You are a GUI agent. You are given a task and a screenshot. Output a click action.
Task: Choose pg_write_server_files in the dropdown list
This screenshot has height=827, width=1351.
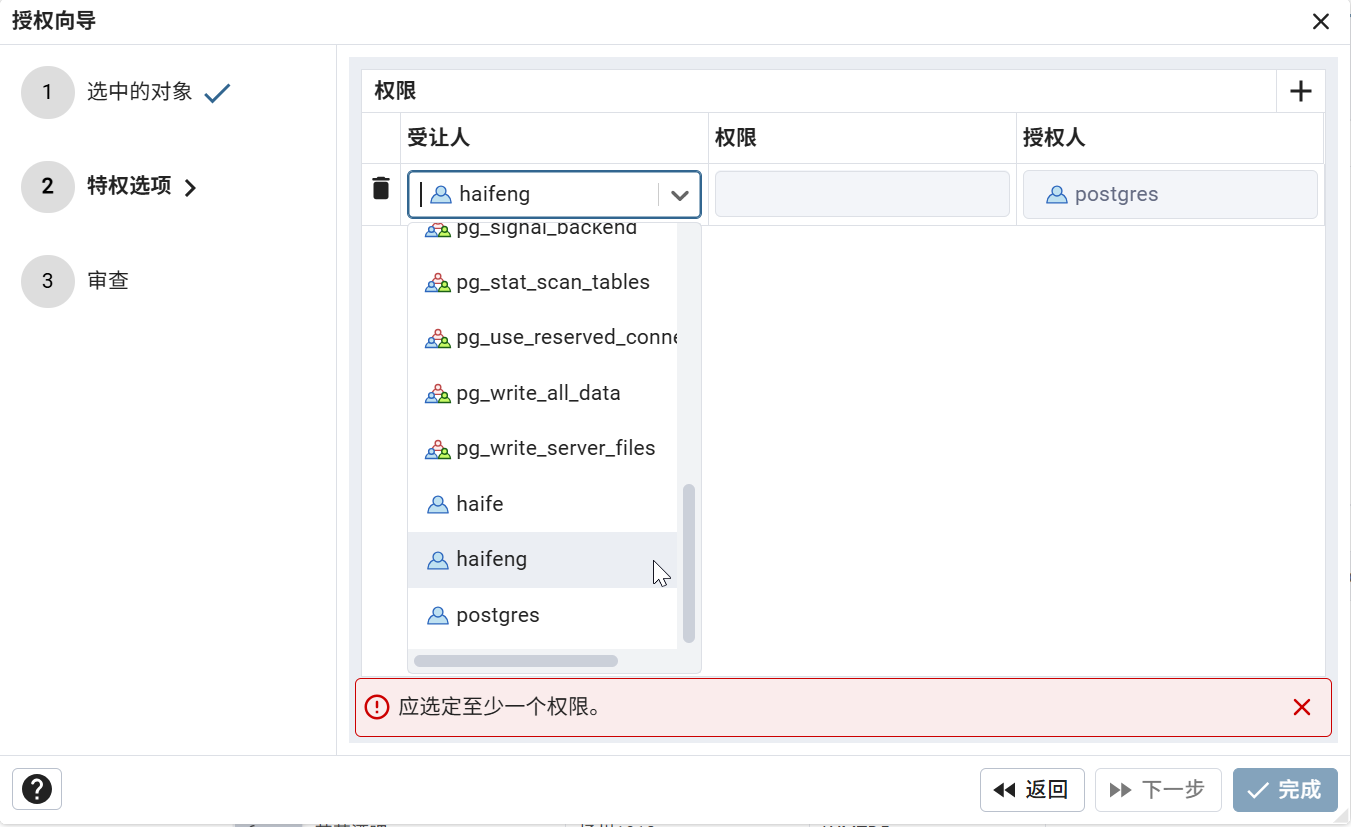click(555, 449)
